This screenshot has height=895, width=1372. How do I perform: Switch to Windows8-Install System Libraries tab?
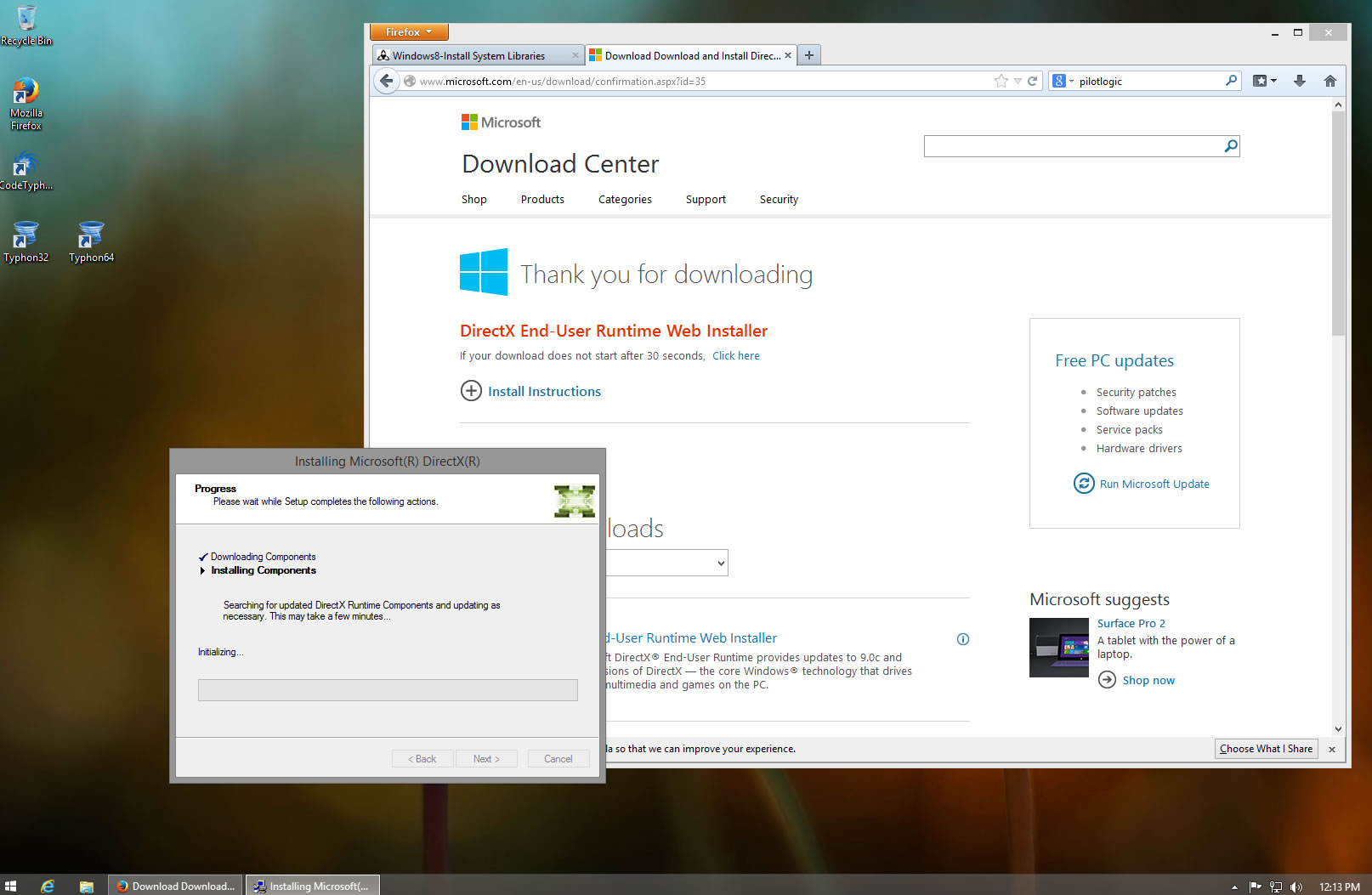coord(479,55)
